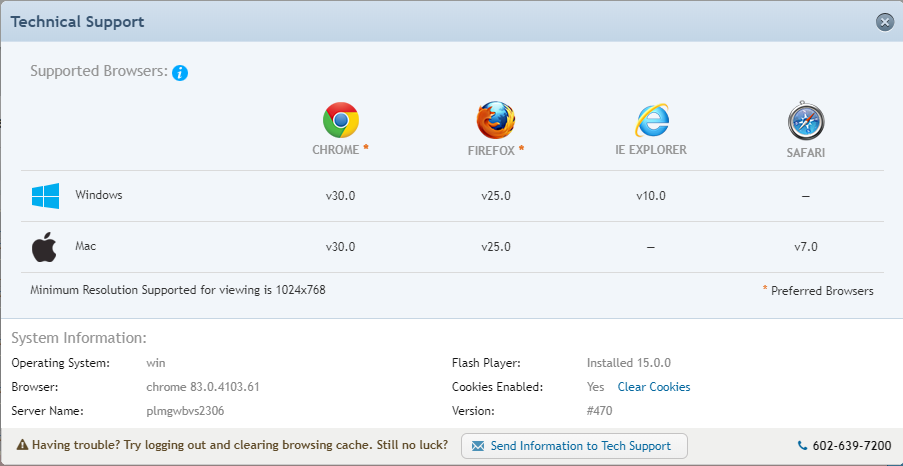
Task: Click the Safari compass logo
Action: [806, 121]
